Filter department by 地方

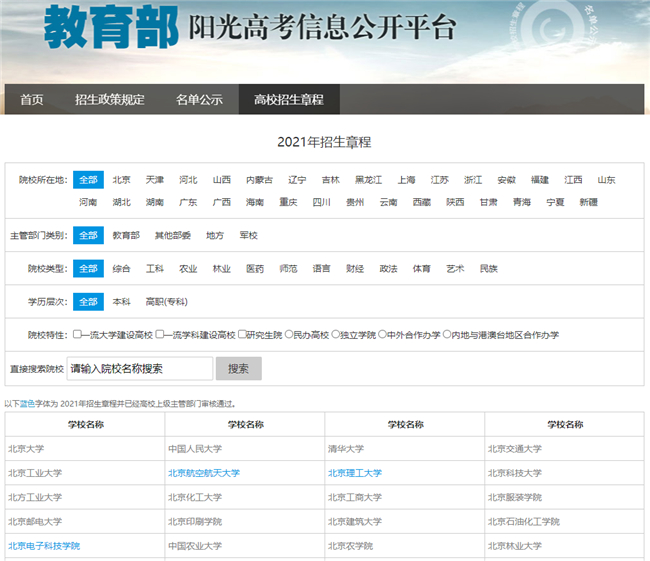(x=215, y=236)
